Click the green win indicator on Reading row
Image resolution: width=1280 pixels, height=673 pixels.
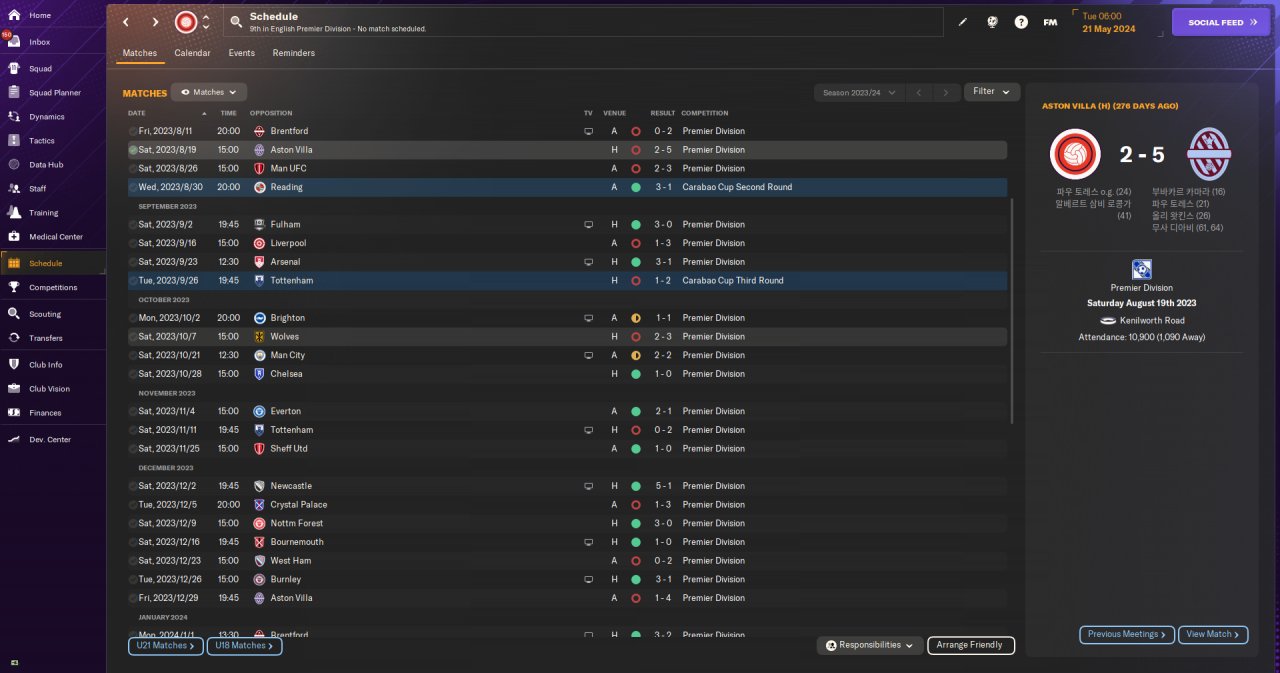[x=636, y=187]
